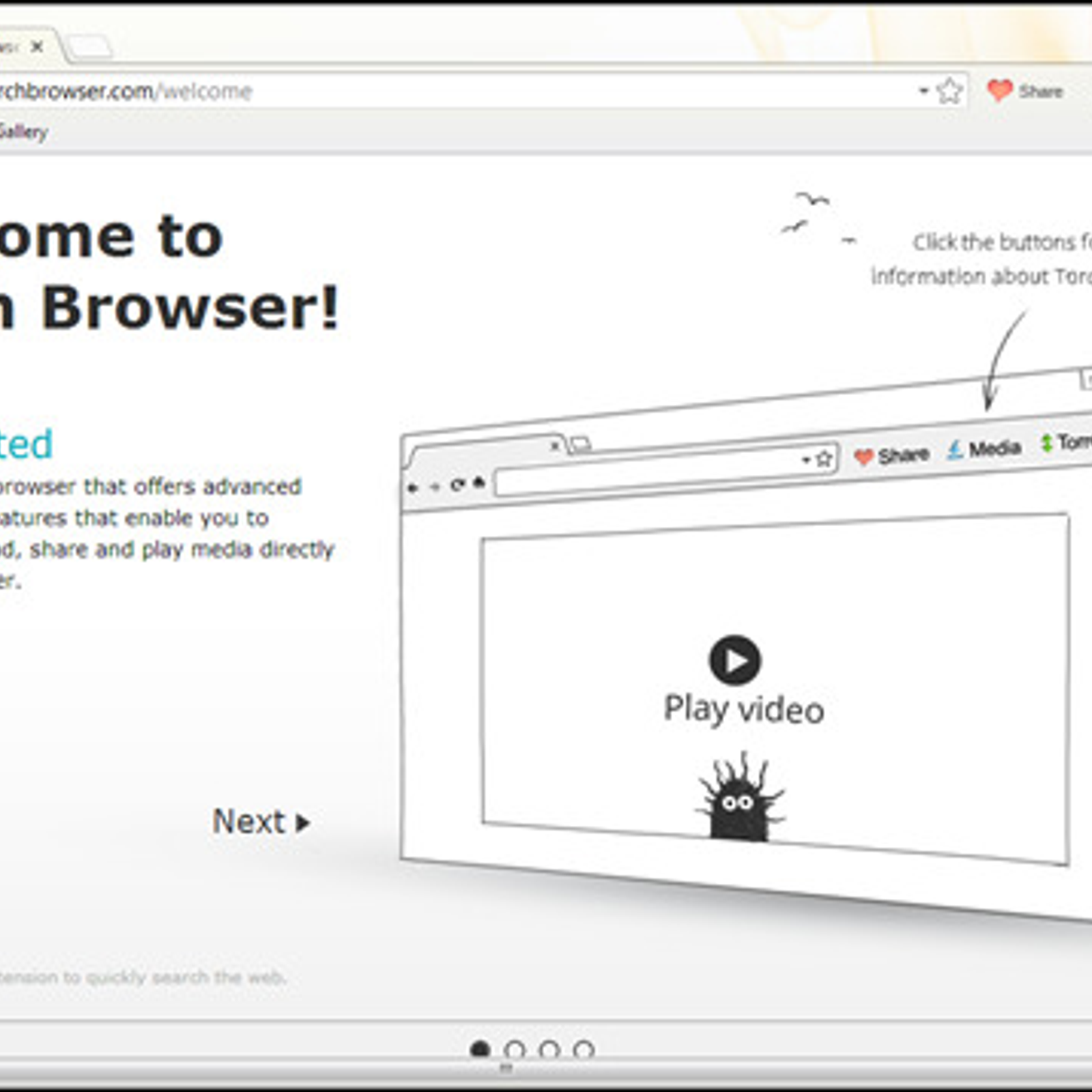Open the address bar dropdown arrow

[923, 90]
